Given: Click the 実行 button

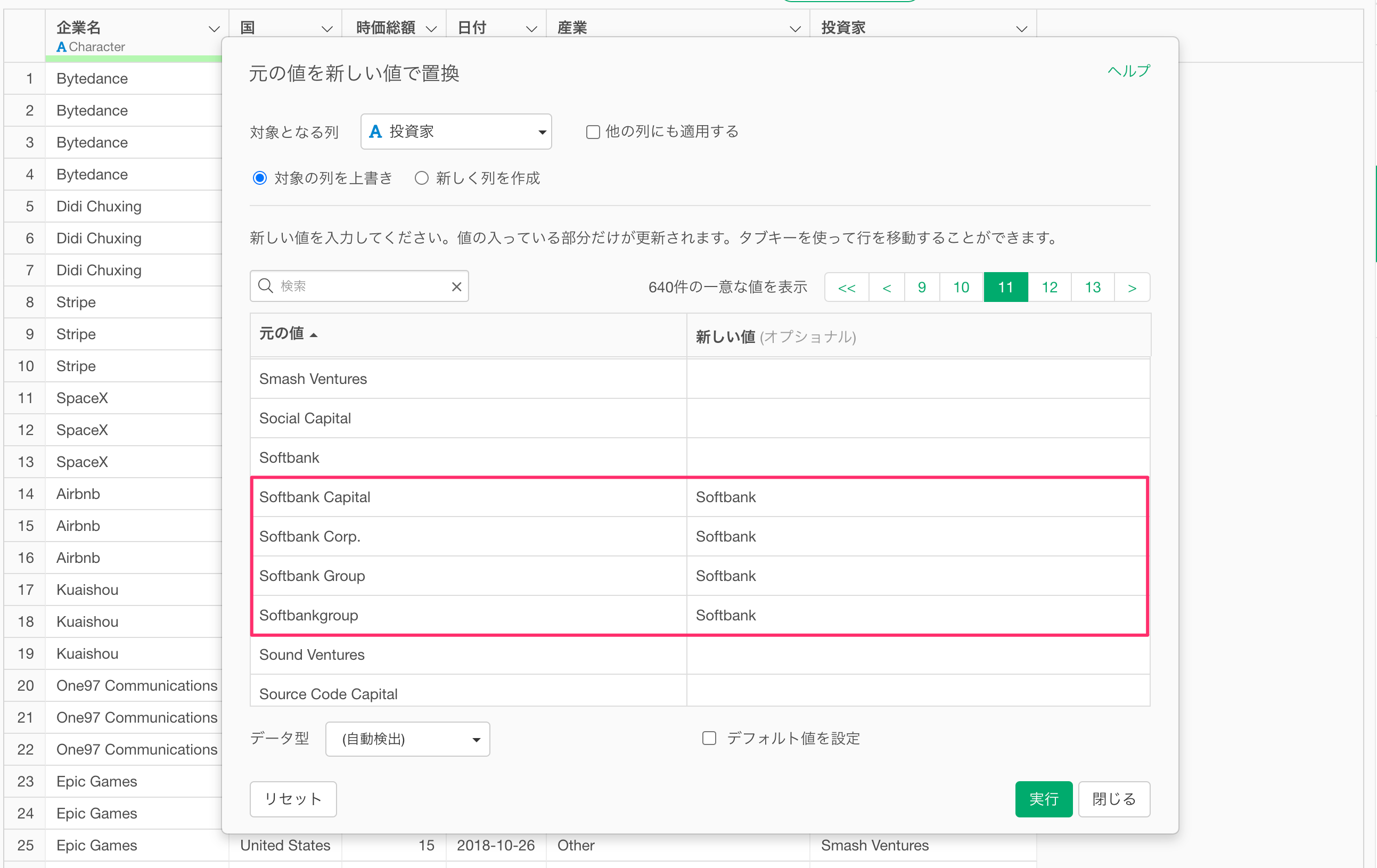Looking at the screenshot, I should click(x=1044, y=799).
